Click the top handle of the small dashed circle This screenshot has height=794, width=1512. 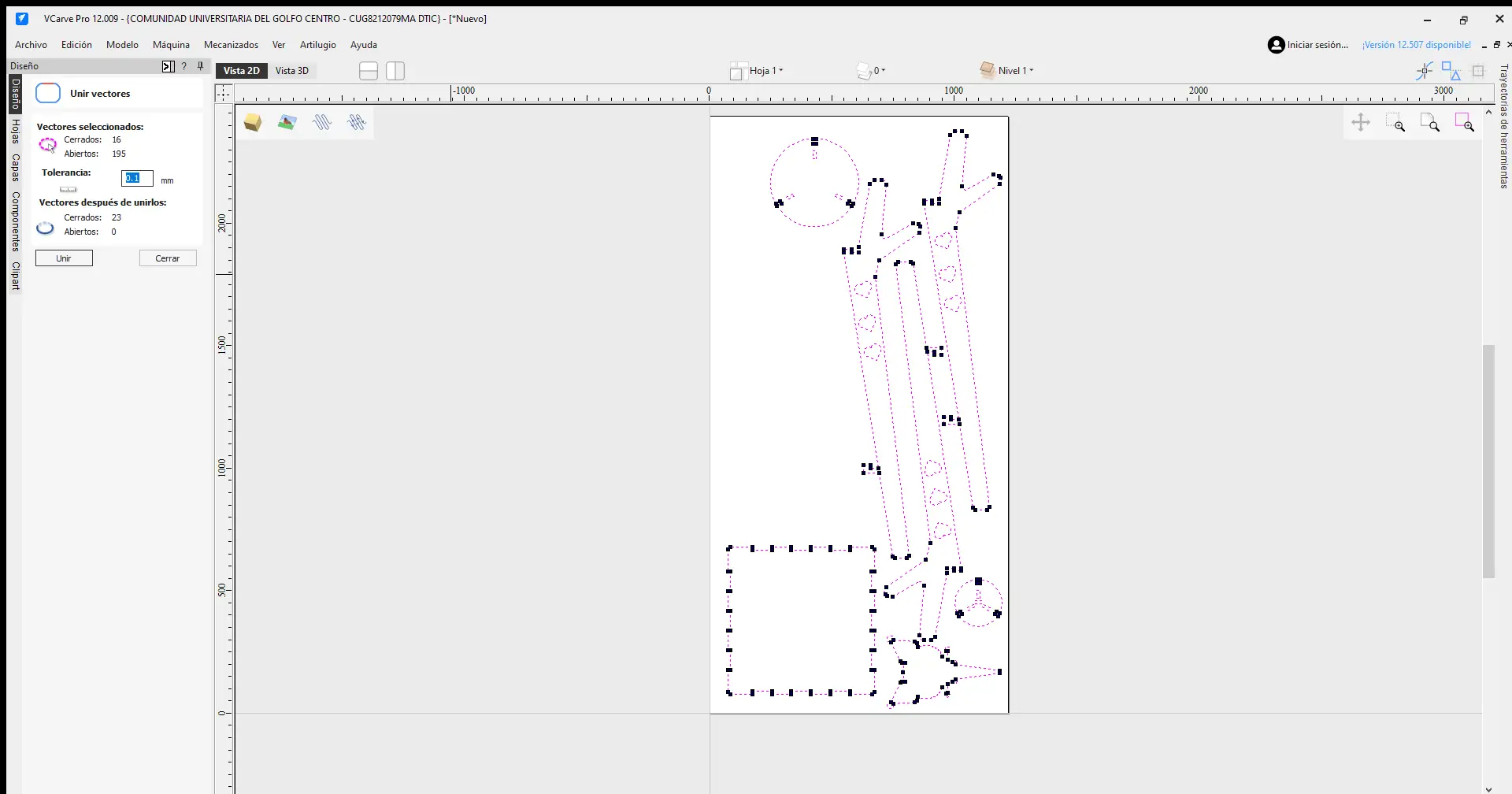[x=979, y=581]
